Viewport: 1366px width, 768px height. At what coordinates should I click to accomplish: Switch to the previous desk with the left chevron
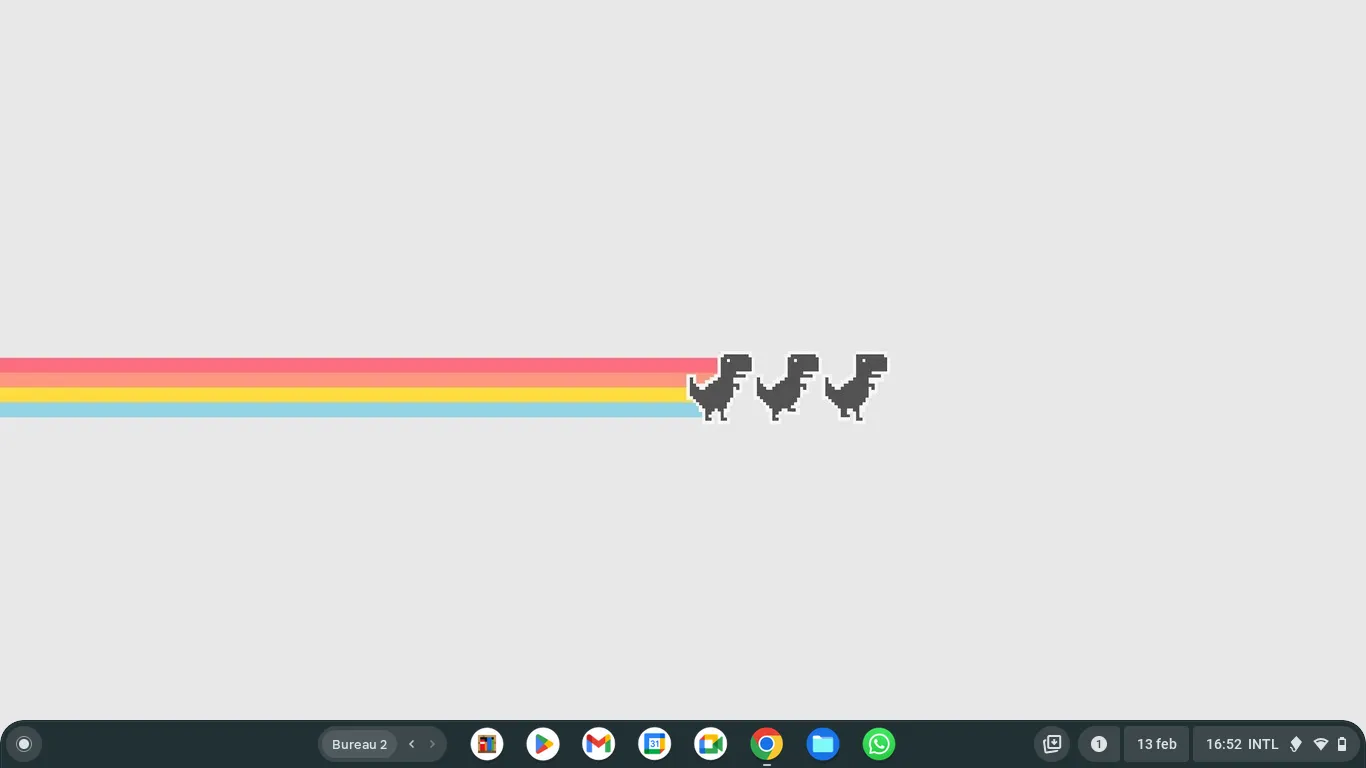[x=411, y=744]
